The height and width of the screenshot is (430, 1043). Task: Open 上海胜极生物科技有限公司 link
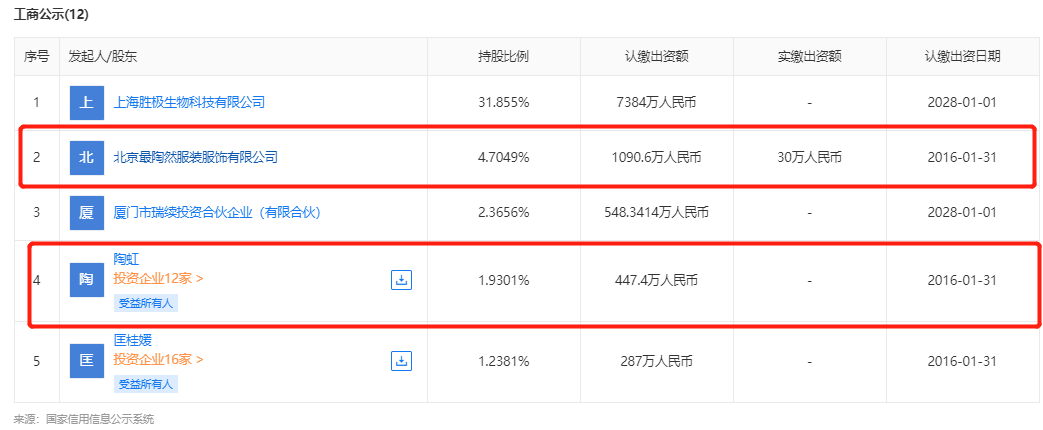click(190, 103)
